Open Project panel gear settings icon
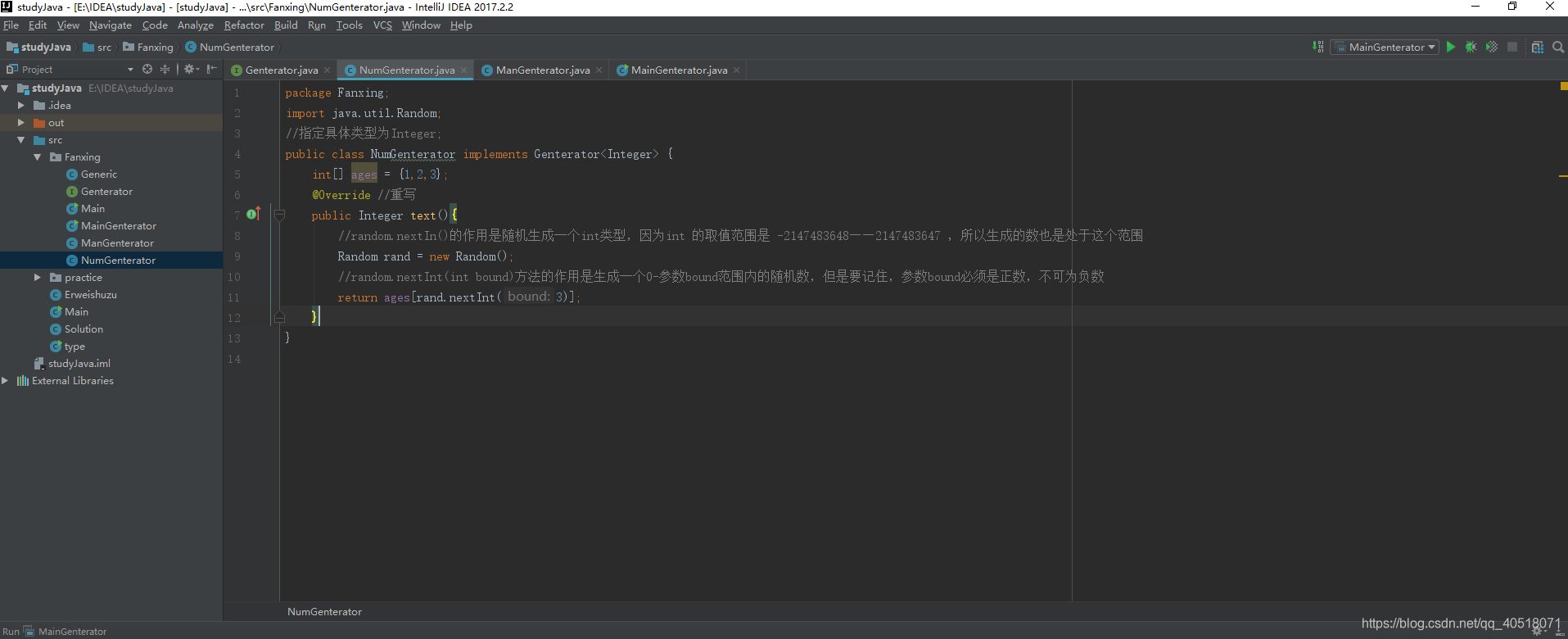This screenshot has height=639, width=1568. [x=190, y=70]
